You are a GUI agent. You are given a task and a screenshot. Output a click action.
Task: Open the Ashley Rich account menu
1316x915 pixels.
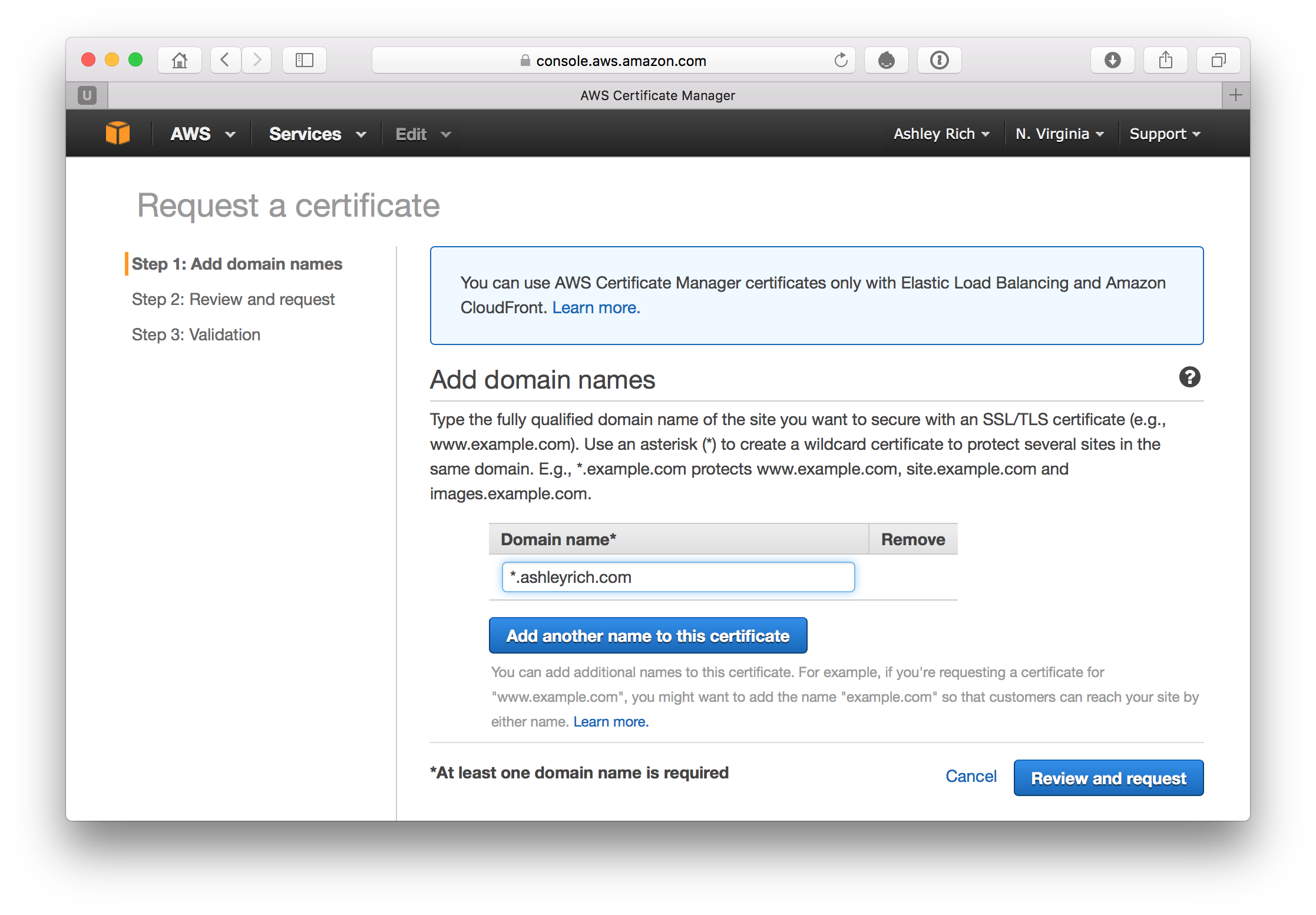click(x=941, y=134)
